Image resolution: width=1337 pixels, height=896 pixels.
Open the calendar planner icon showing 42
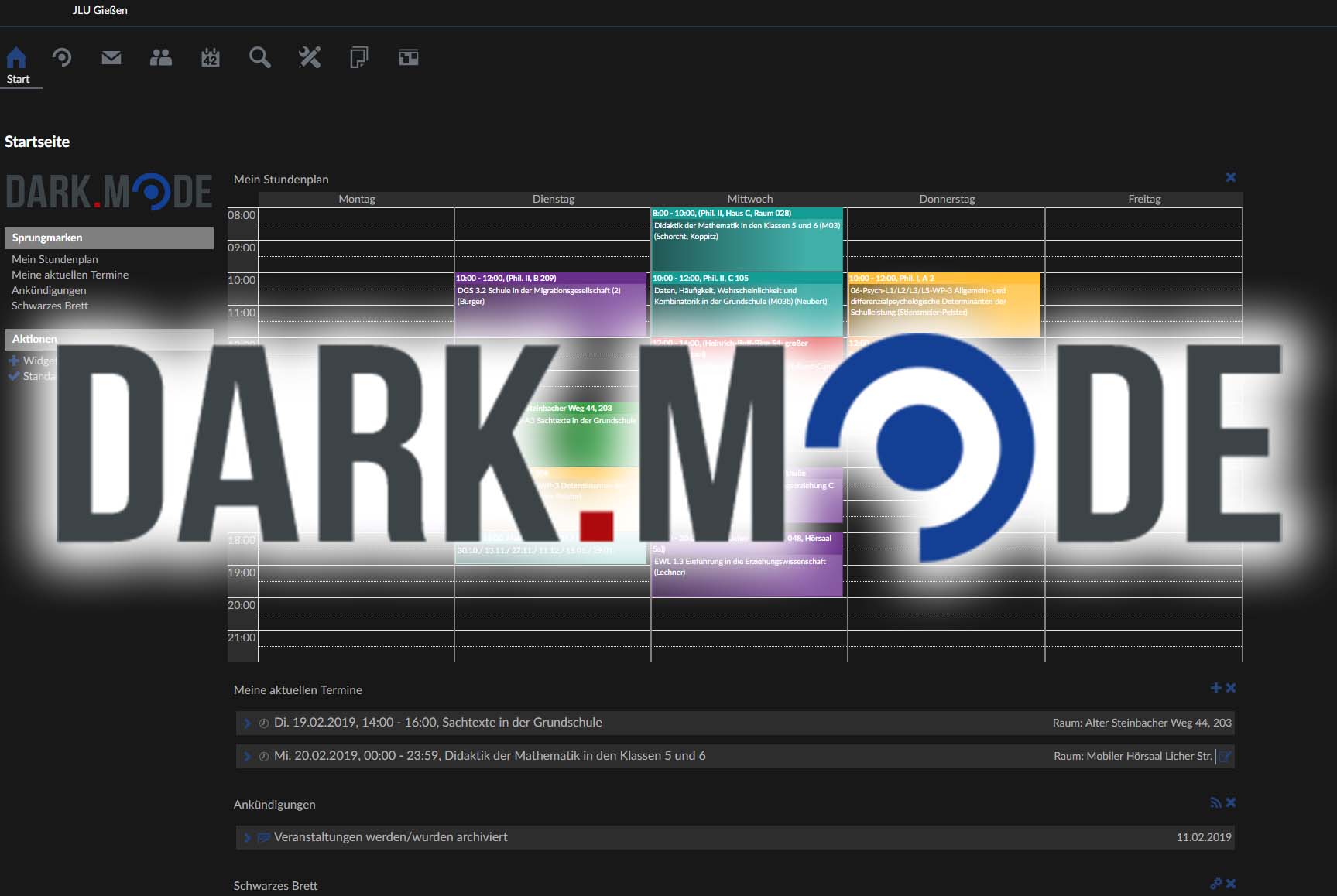(x=211, y=57)
